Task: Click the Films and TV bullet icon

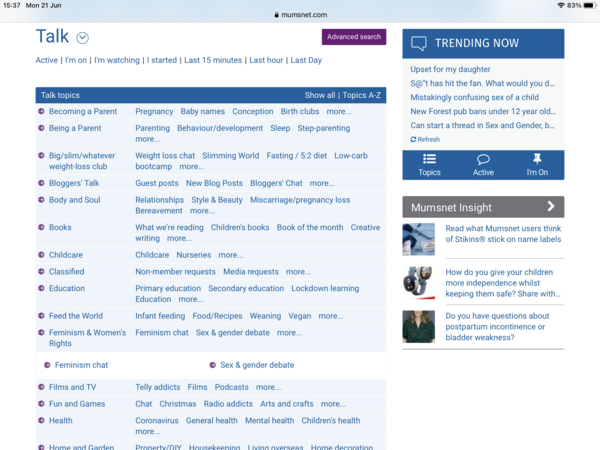Action: coord(41,387)
